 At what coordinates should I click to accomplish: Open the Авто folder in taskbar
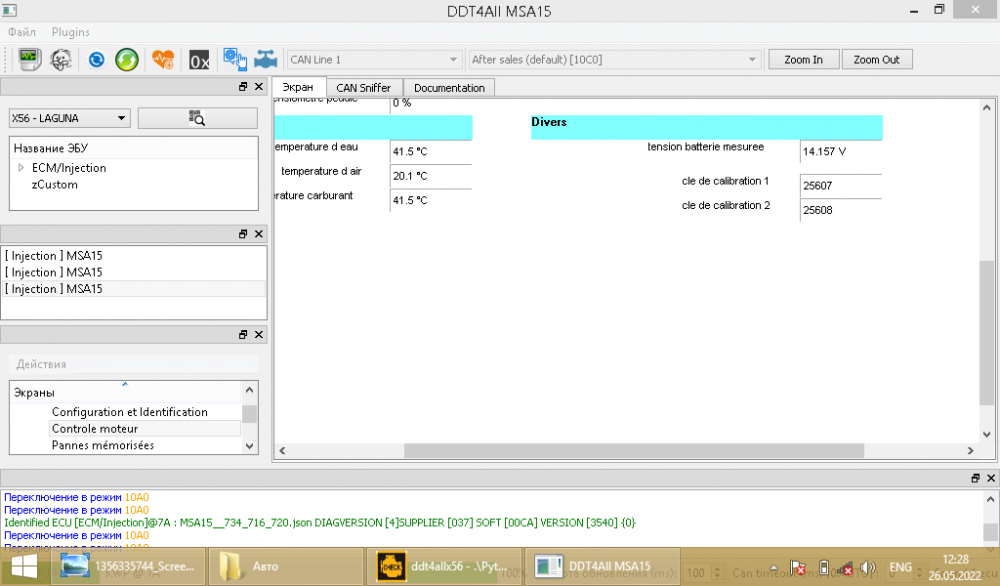pos(284,566)
